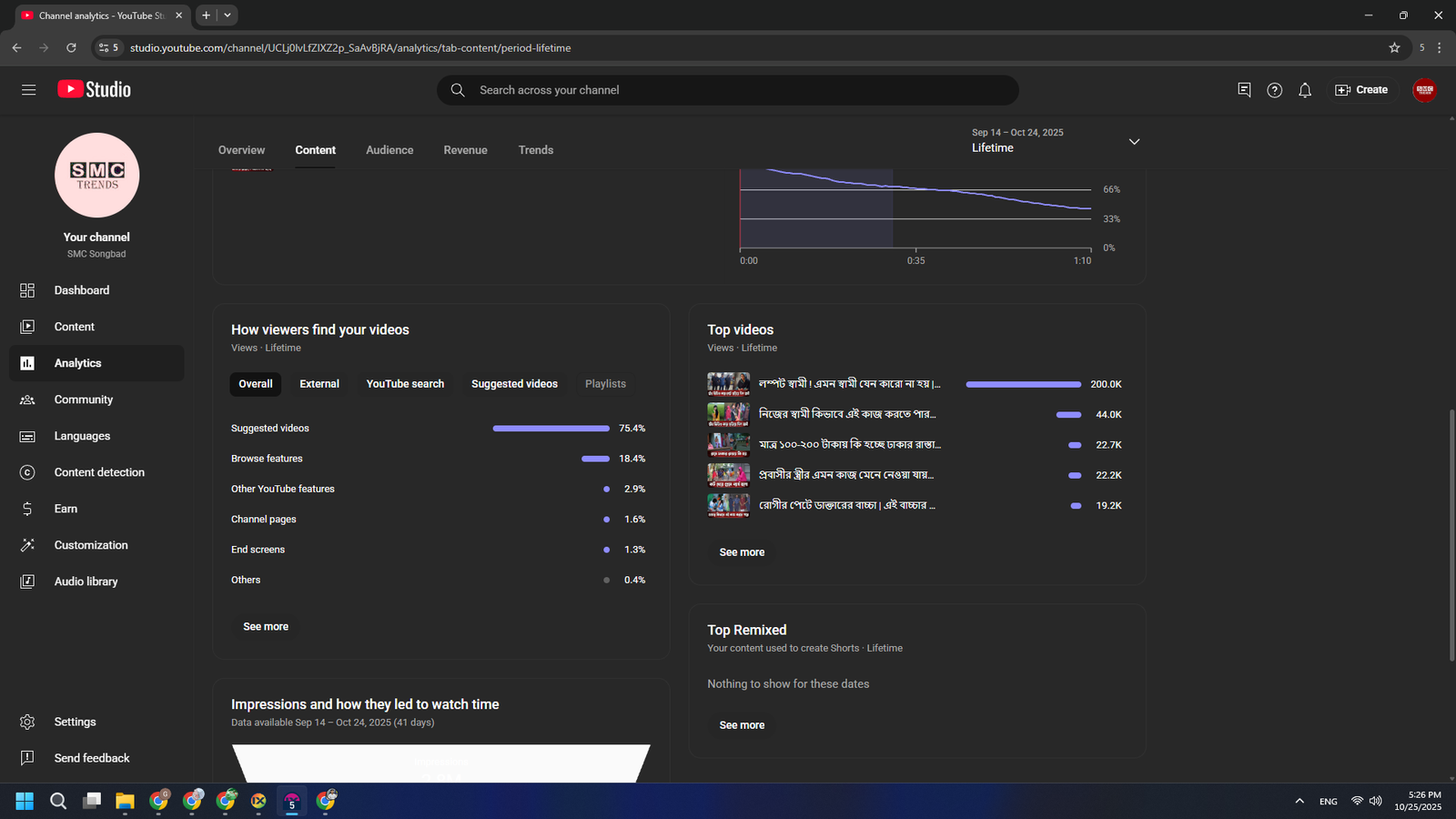
Task: Click the page vertical scrollbar
Action: click(x=1451, y=535)
